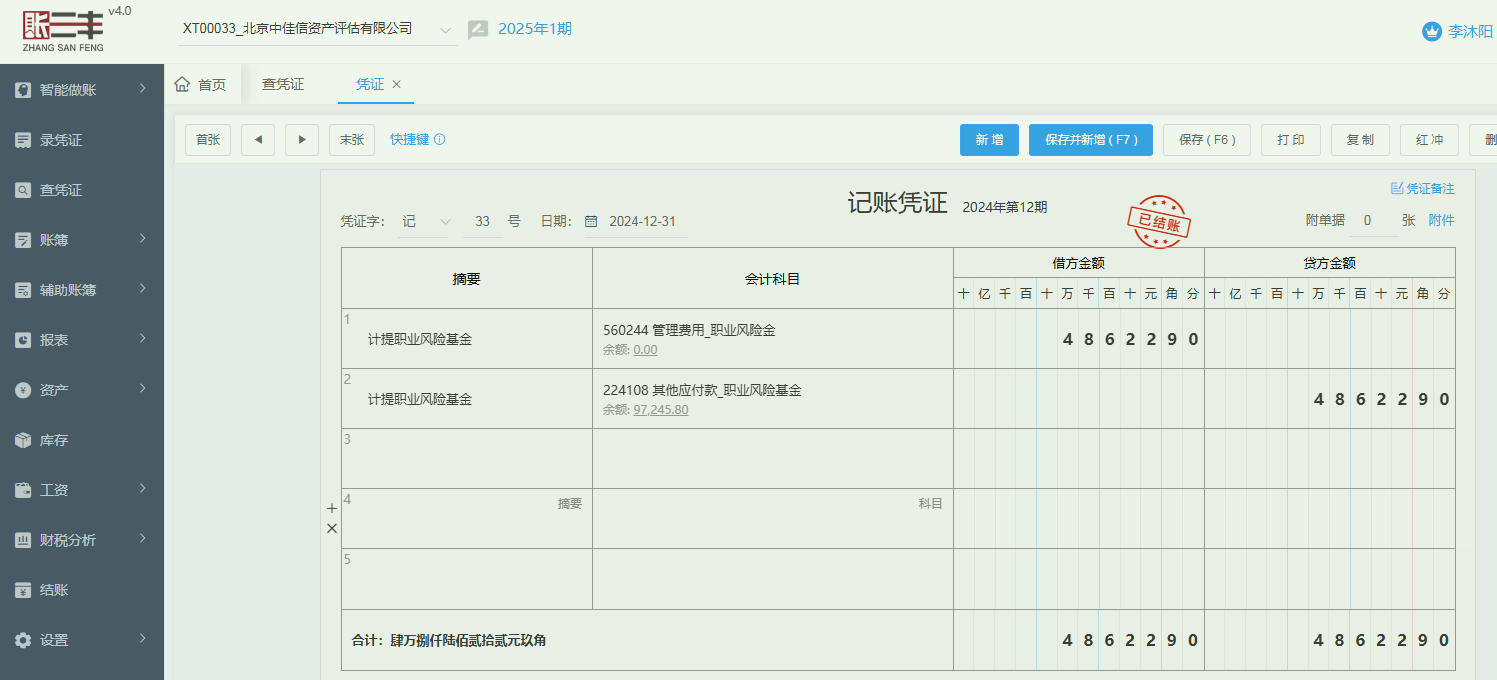The width and height of the screenshot is (1497, 680).
Task: Click the plus icon to add row
Action: click(332, 508)
